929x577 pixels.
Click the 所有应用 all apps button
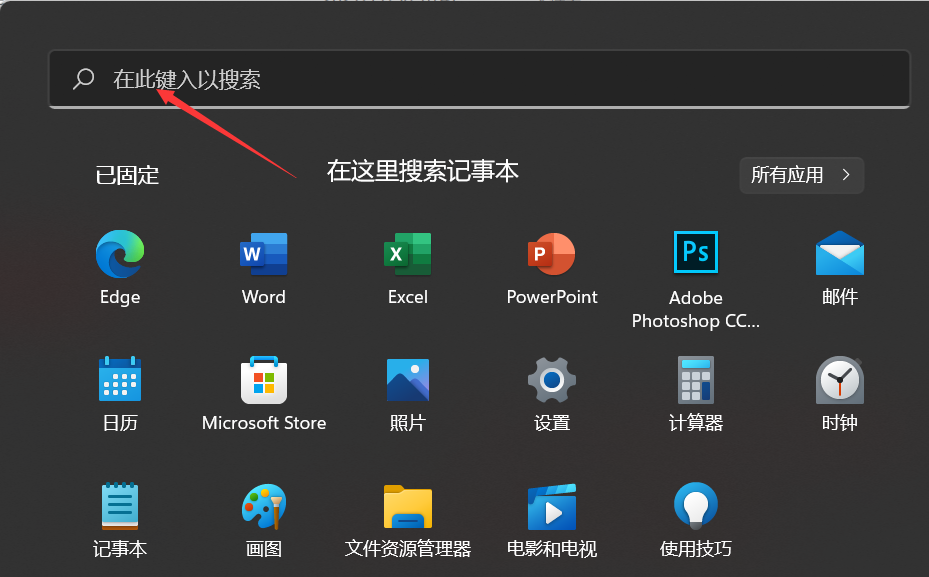[802, 175]
